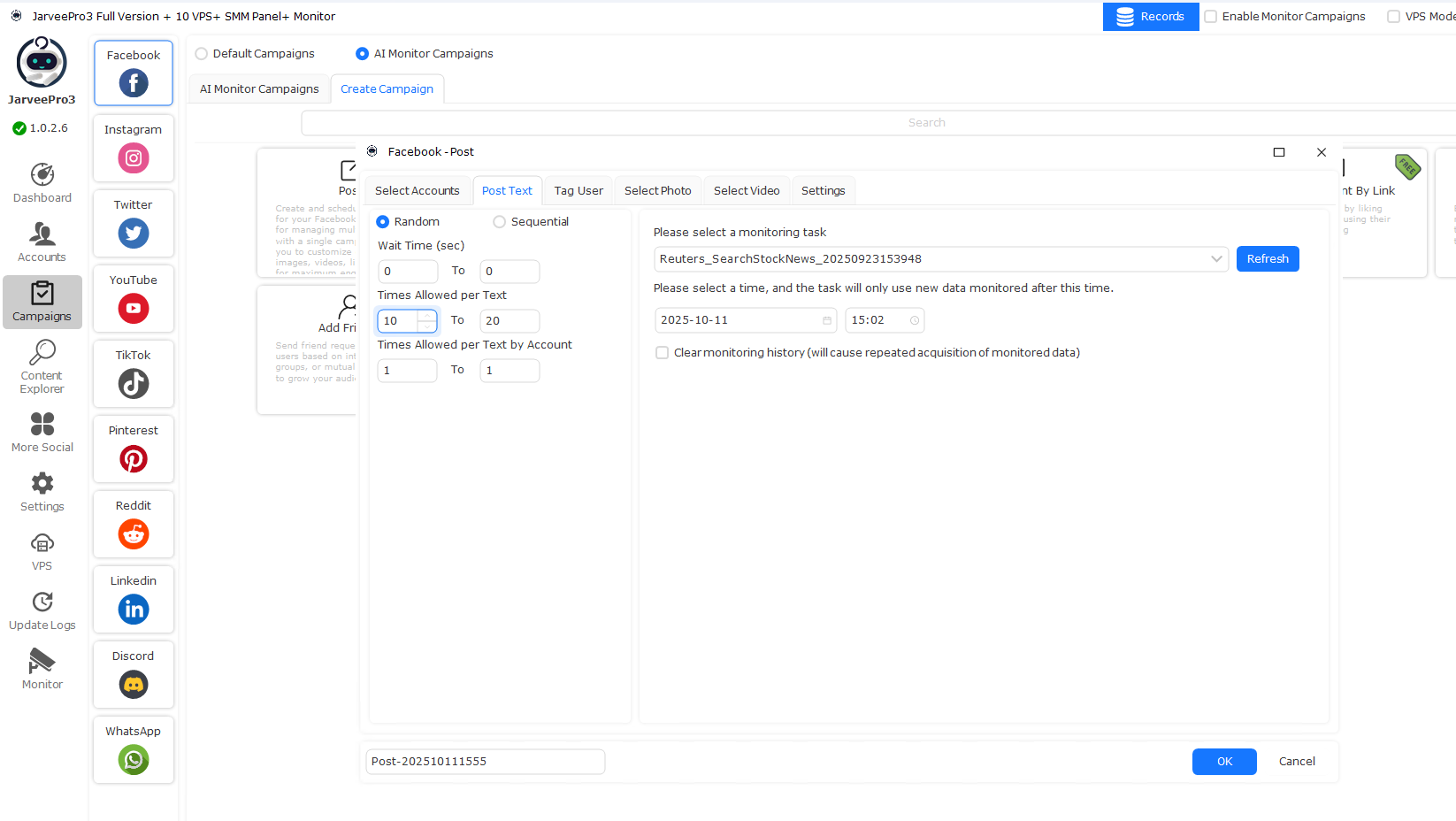The width and height of the screenshot is (1456, 821).
Task: Switch to the Tag User tab
Action: [579, 191]
